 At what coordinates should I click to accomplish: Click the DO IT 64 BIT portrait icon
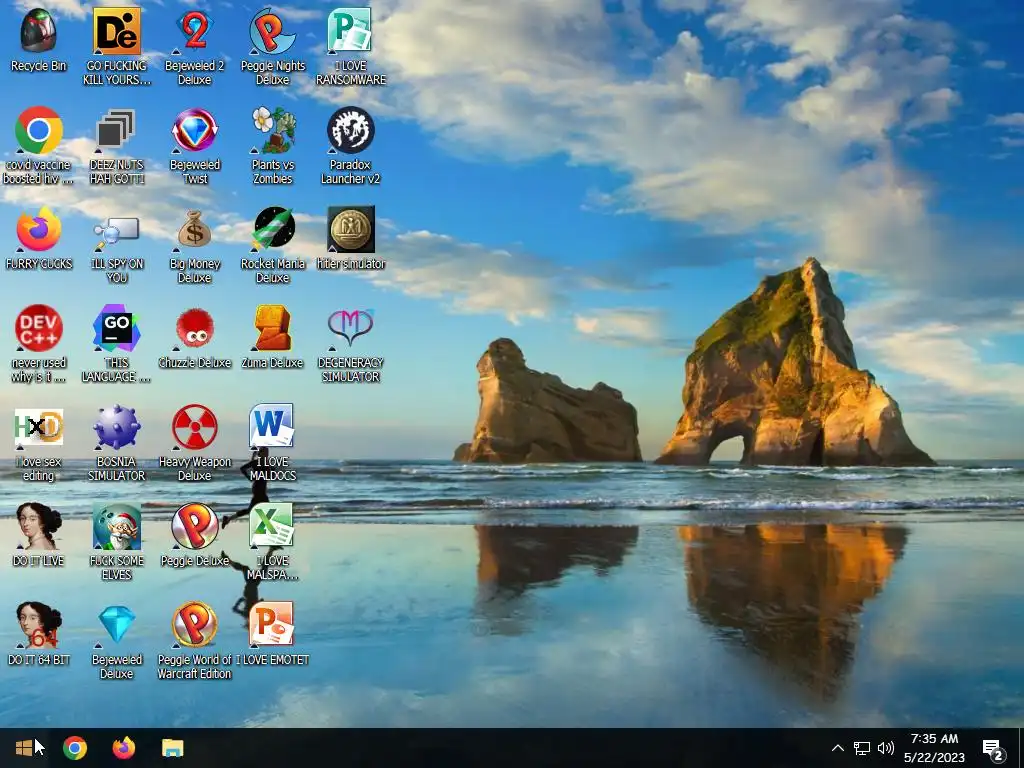pos(39,625)
